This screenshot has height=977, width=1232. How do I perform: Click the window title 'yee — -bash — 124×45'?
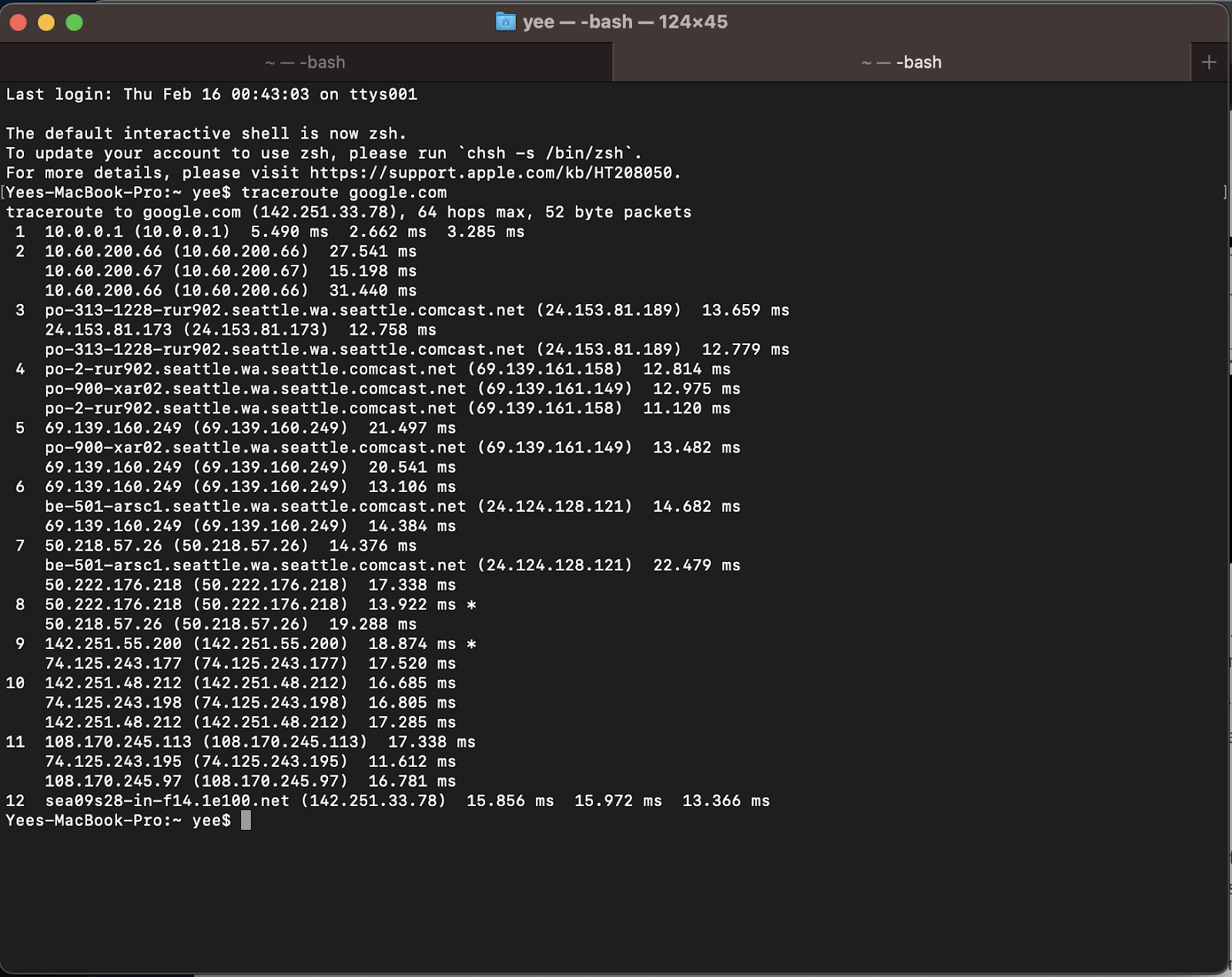click(625, 22)
